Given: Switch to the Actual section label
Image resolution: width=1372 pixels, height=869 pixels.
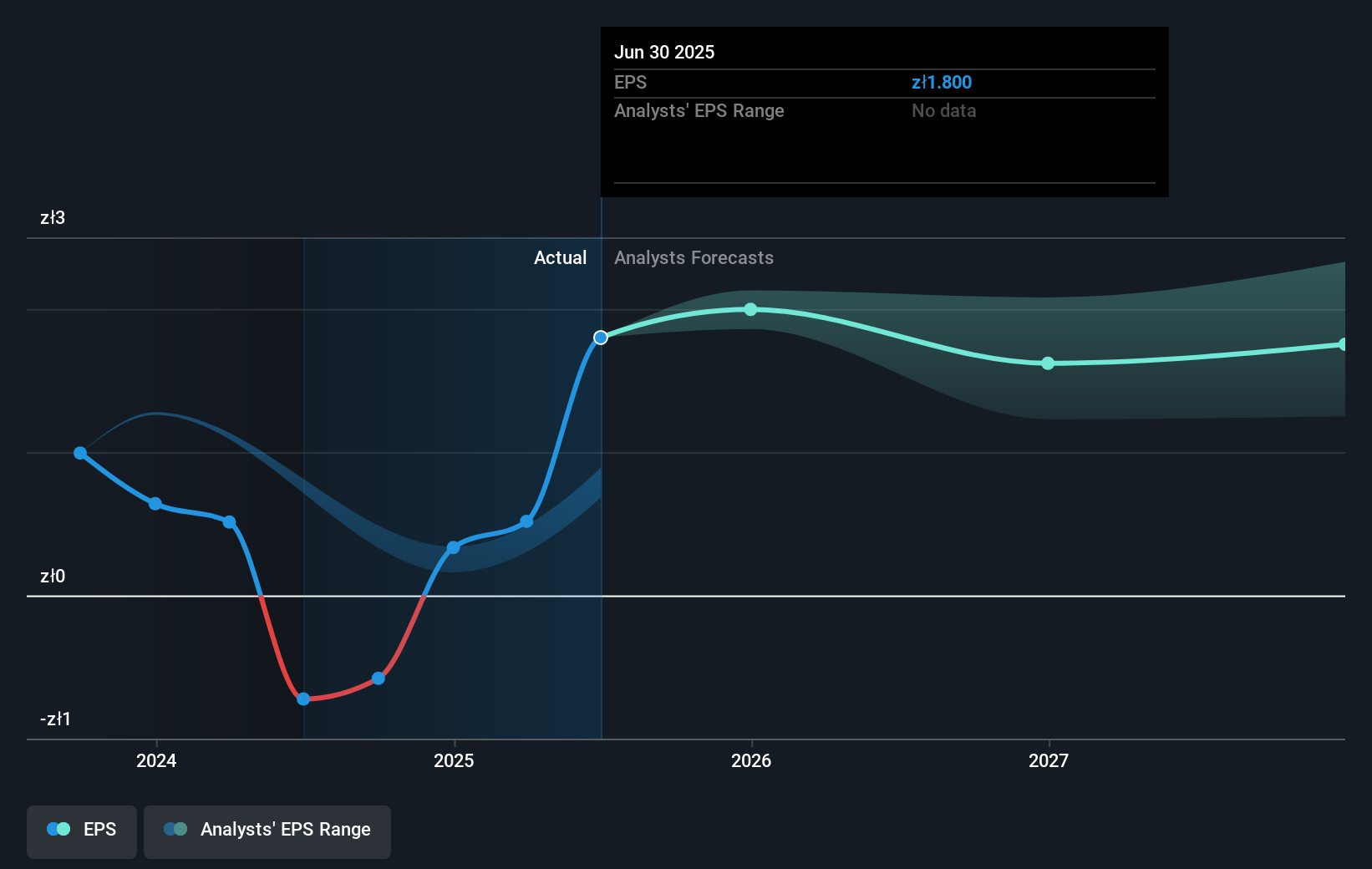Looking at the screenshot, I should coord(560,258).
